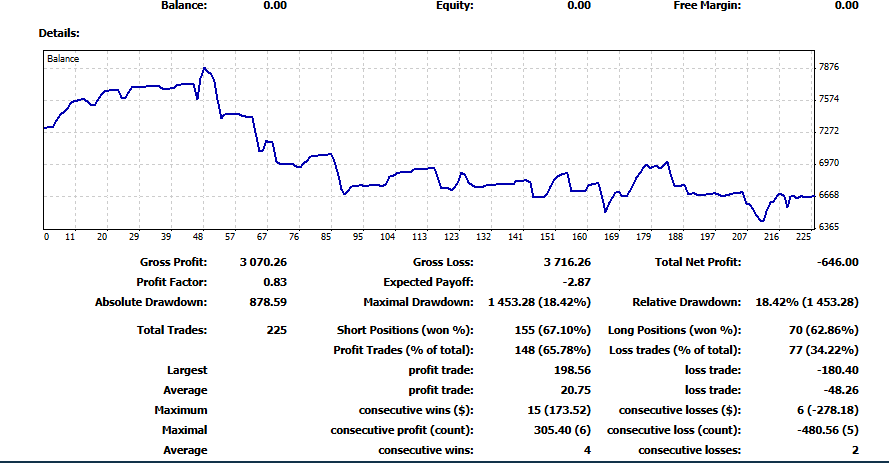The width and height of the screenshot is (889, 463).
Task: Click the Gross Profit: label
Action: 173,262
